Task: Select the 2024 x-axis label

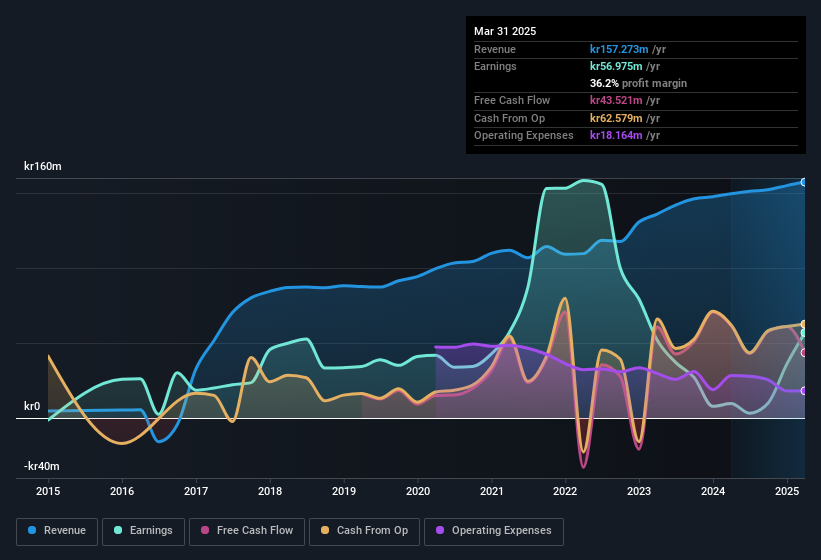Action: coord(713,491)
